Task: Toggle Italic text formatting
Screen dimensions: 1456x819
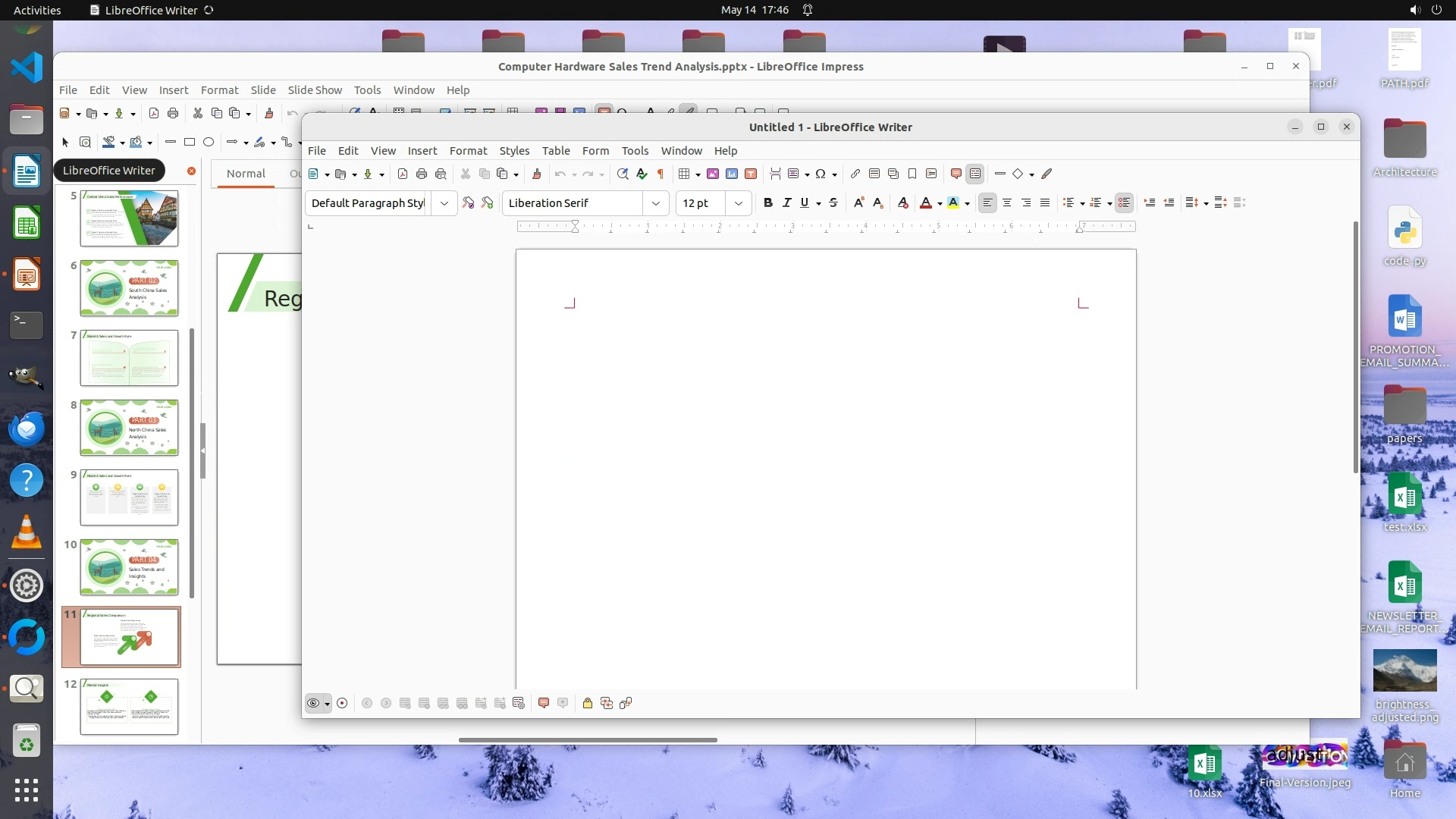Action: (786, 202)
